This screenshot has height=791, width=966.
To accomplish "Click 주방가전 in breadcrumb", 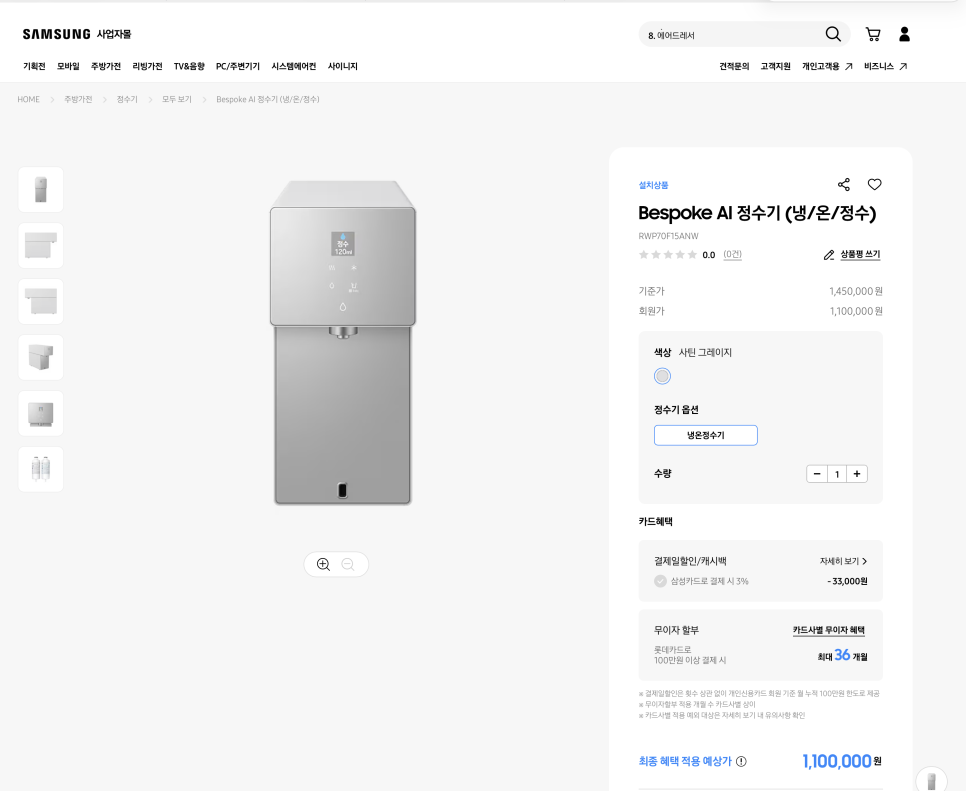I will [x=78, y=99].
